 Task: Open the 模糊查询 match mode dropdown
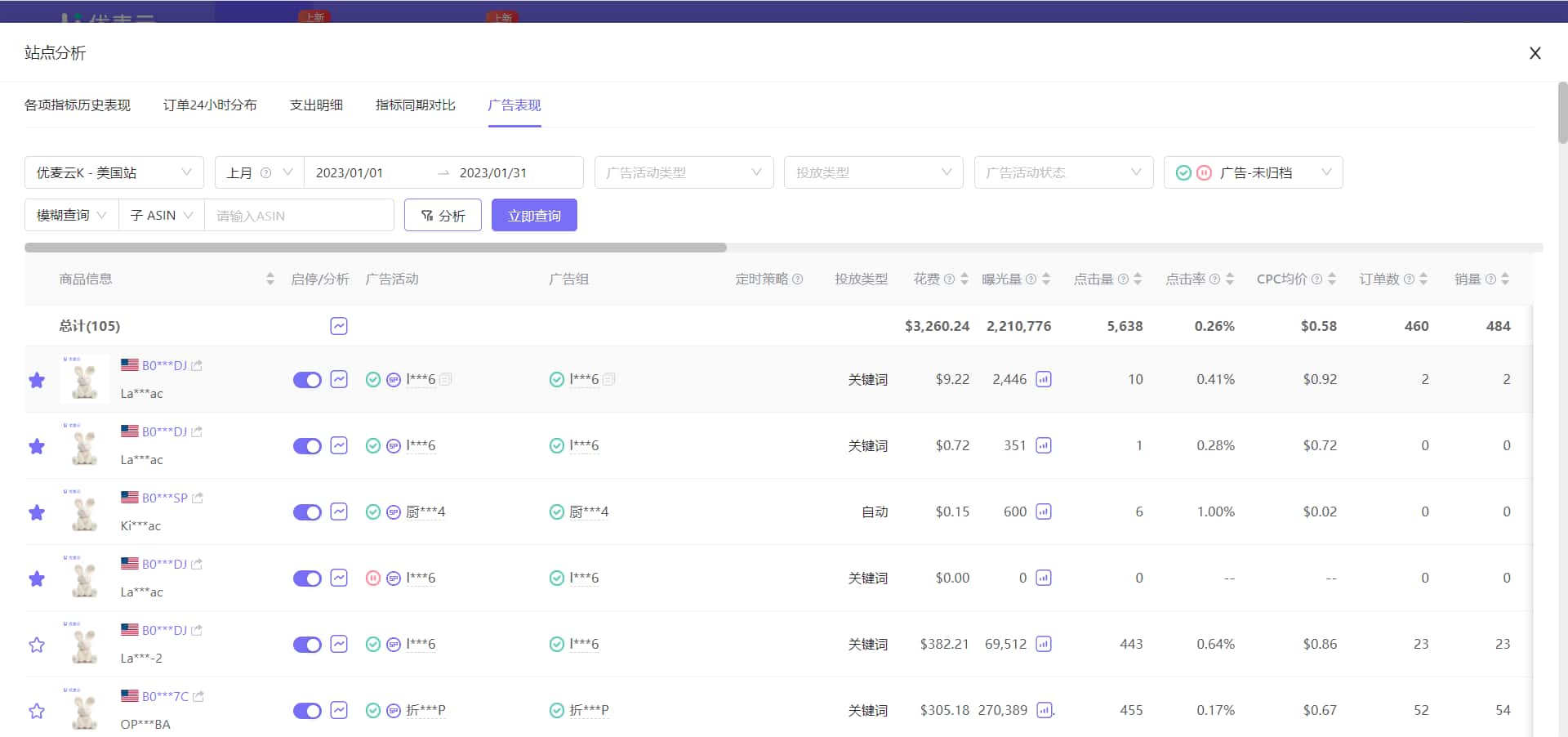[x=72, y=215]
